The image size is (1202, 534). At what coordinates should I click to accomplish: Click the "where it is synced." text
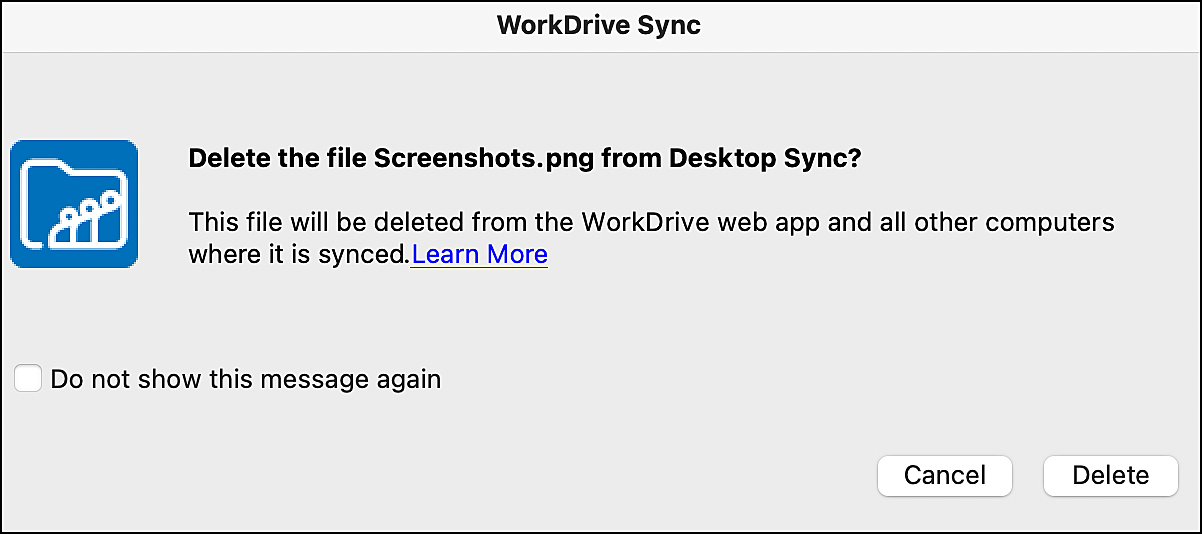point(299,255)
